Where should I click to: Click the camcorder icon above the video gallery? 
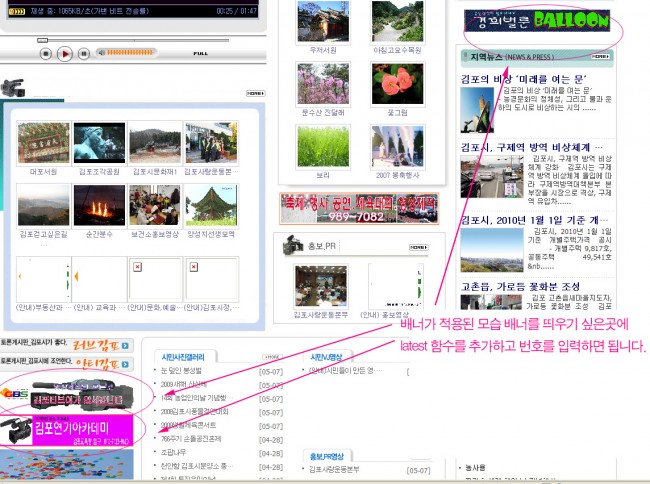click(12, 87)
